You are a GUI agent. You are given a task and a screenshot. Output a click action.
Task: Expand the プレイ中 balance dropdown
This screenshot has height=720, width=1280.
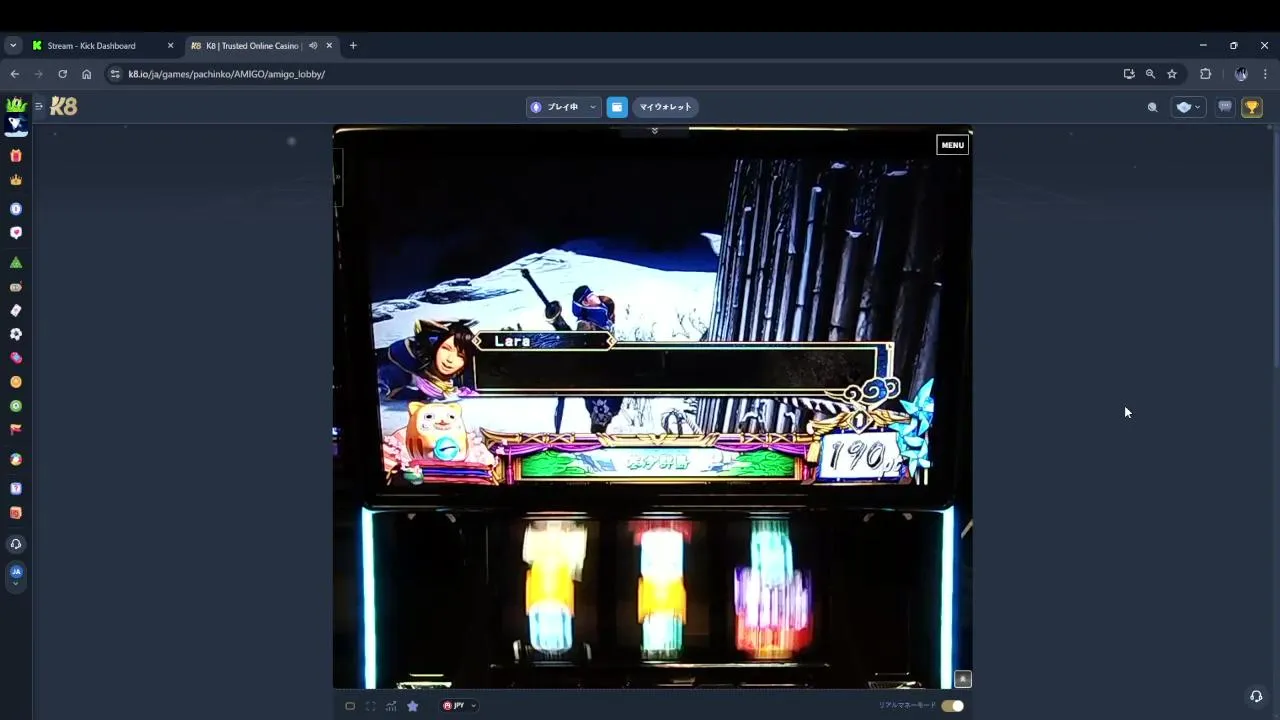[x=563, y=107]
